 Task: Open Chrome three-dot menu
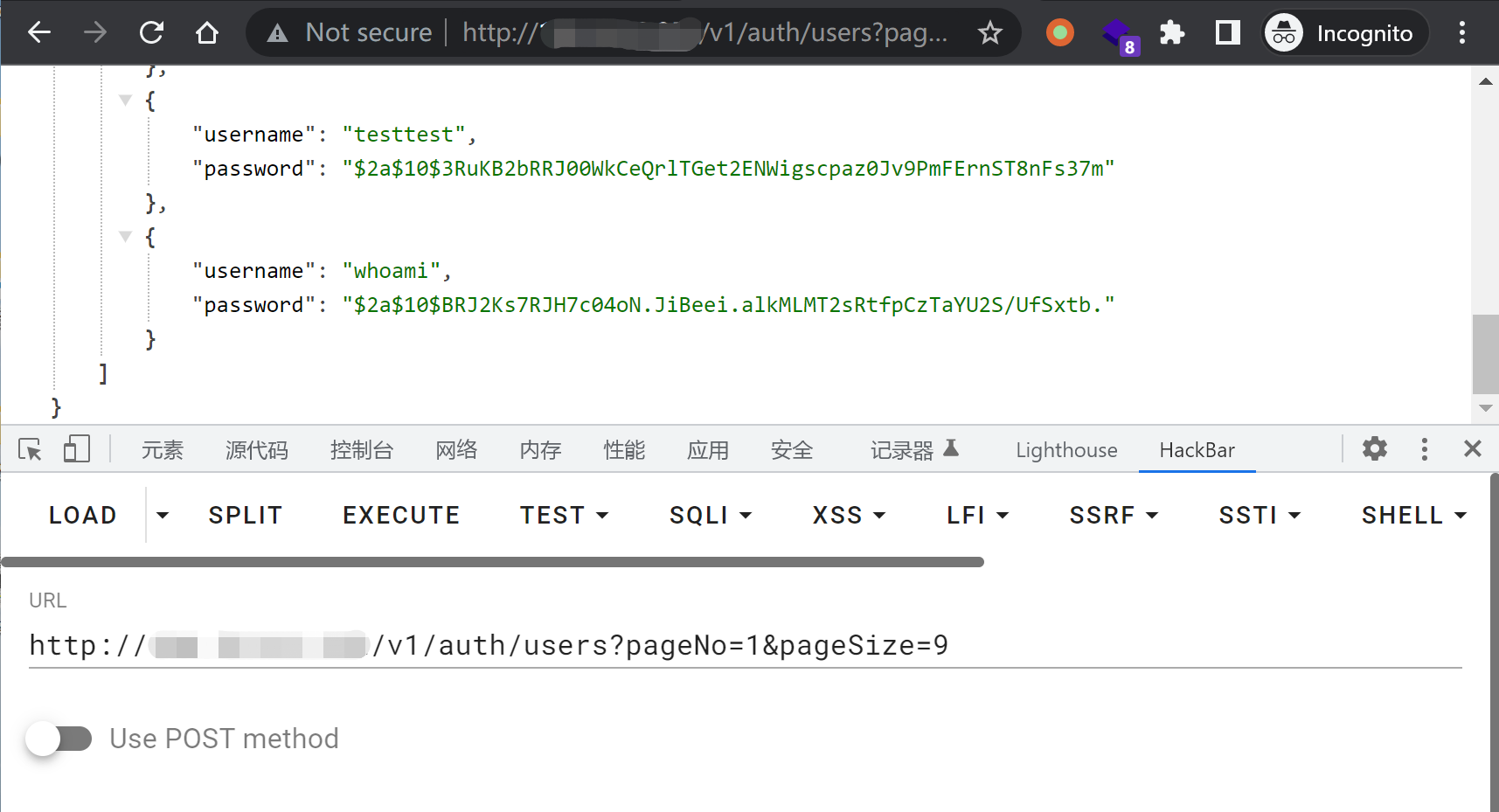pos(1461,33)
